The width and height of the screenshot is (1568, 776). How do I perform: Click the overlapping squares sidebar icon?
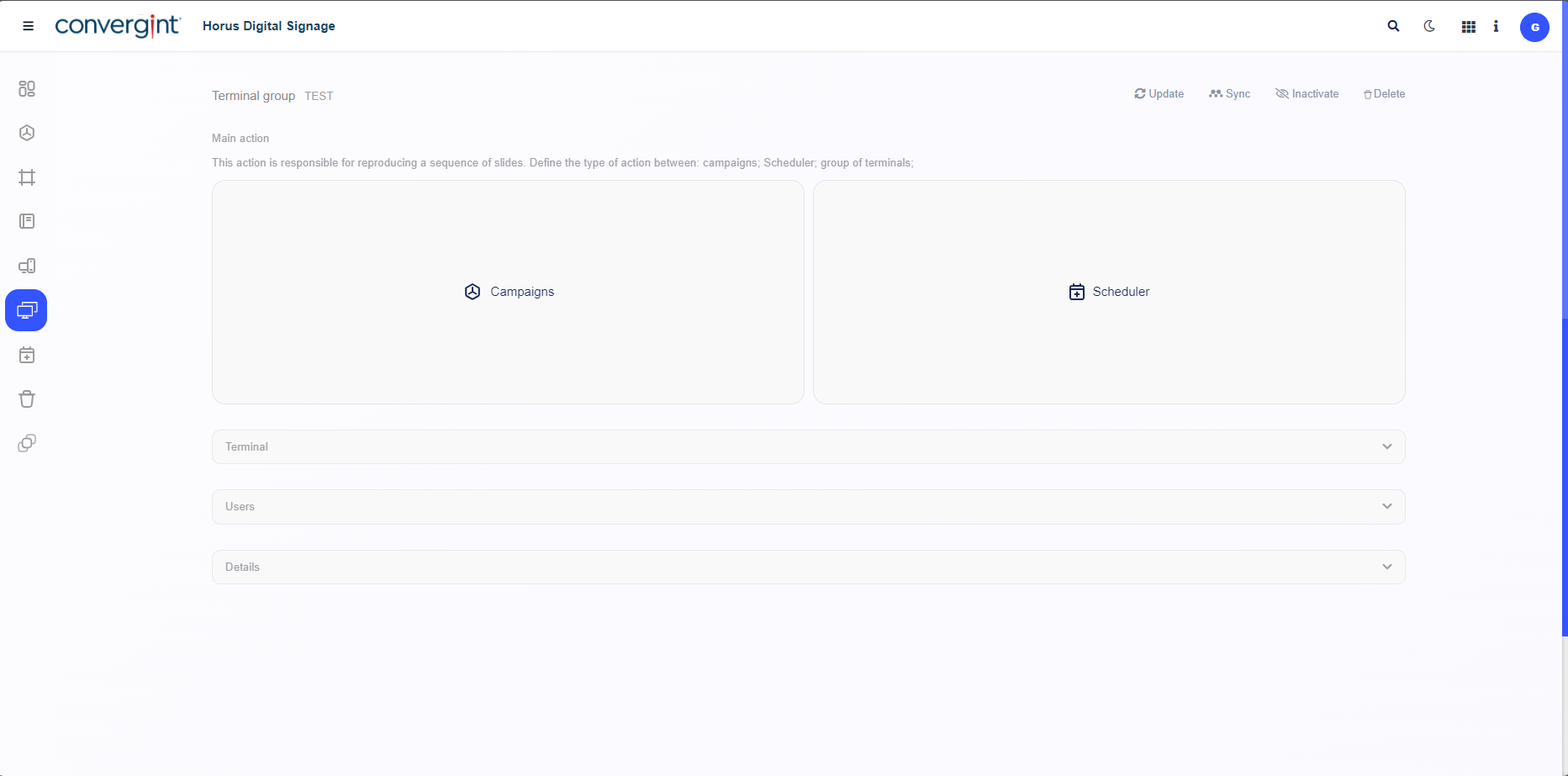point(27,443)
